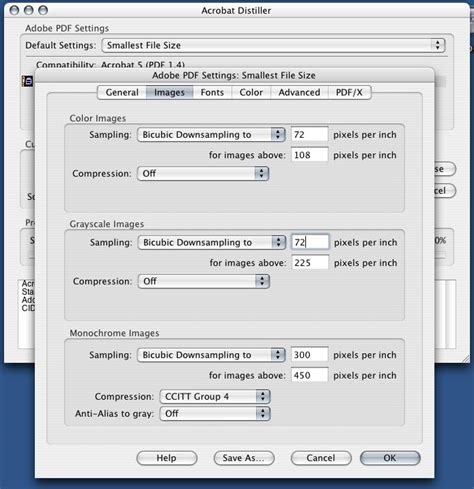This screenshot has width=474, height=489.
Task: Select the Images tab
Action: (169, 92)
